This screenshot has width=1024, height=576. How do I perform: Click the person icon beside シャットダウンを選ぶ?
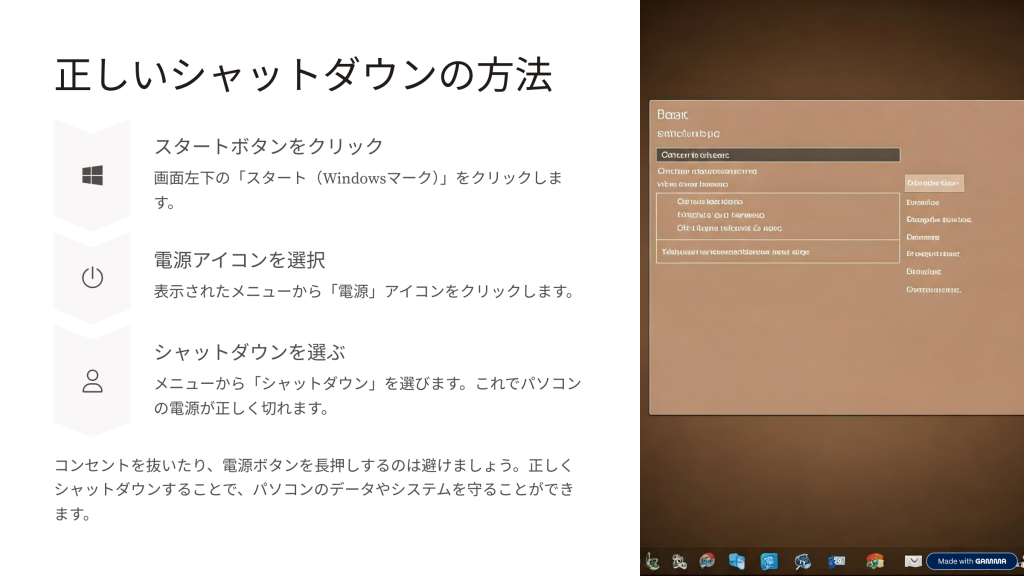click(x=92, y=380)
